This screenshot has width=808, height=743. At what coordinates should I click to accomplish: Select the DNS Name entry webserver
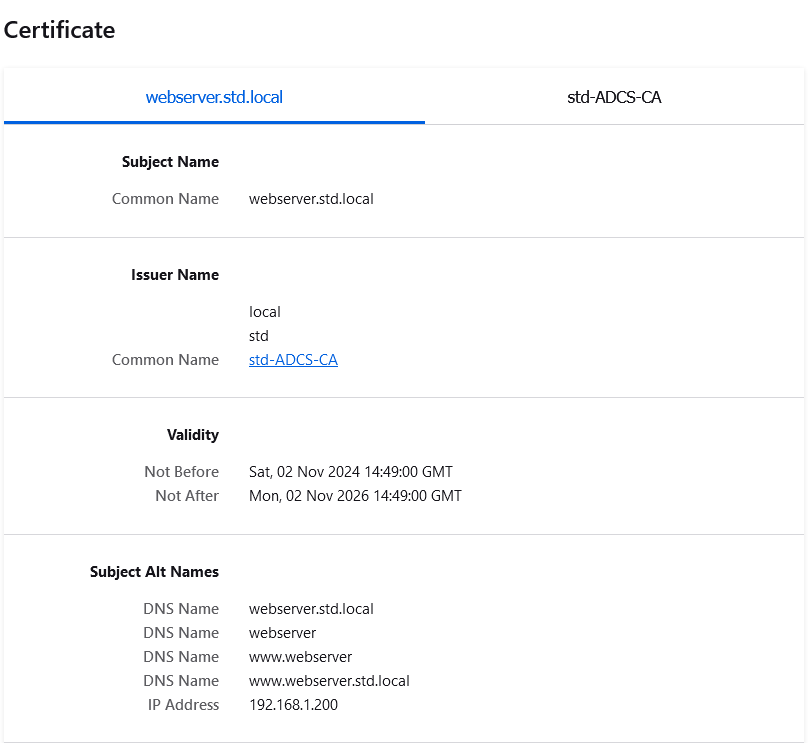tap(281, 632)
